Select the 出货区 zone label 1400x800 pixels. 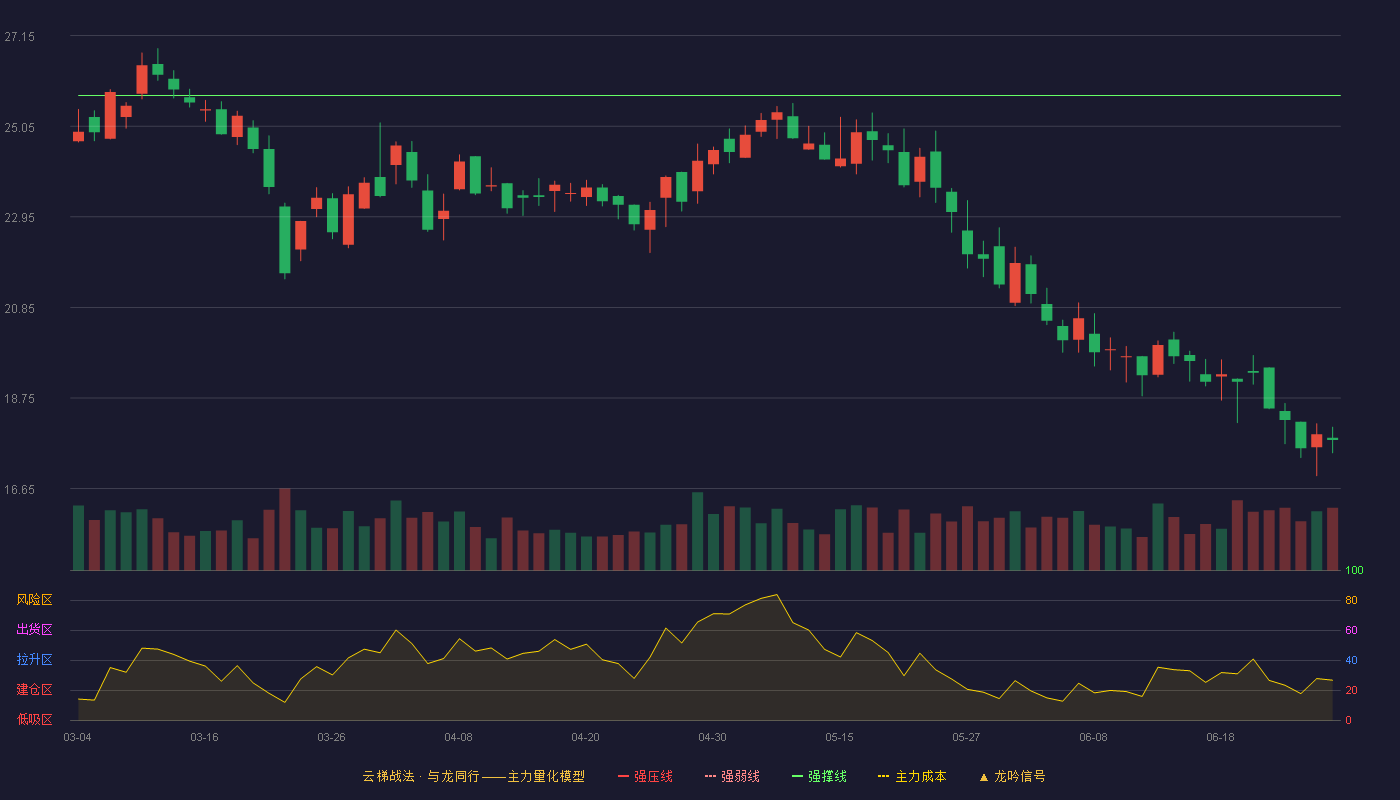(x=34, y=630)
